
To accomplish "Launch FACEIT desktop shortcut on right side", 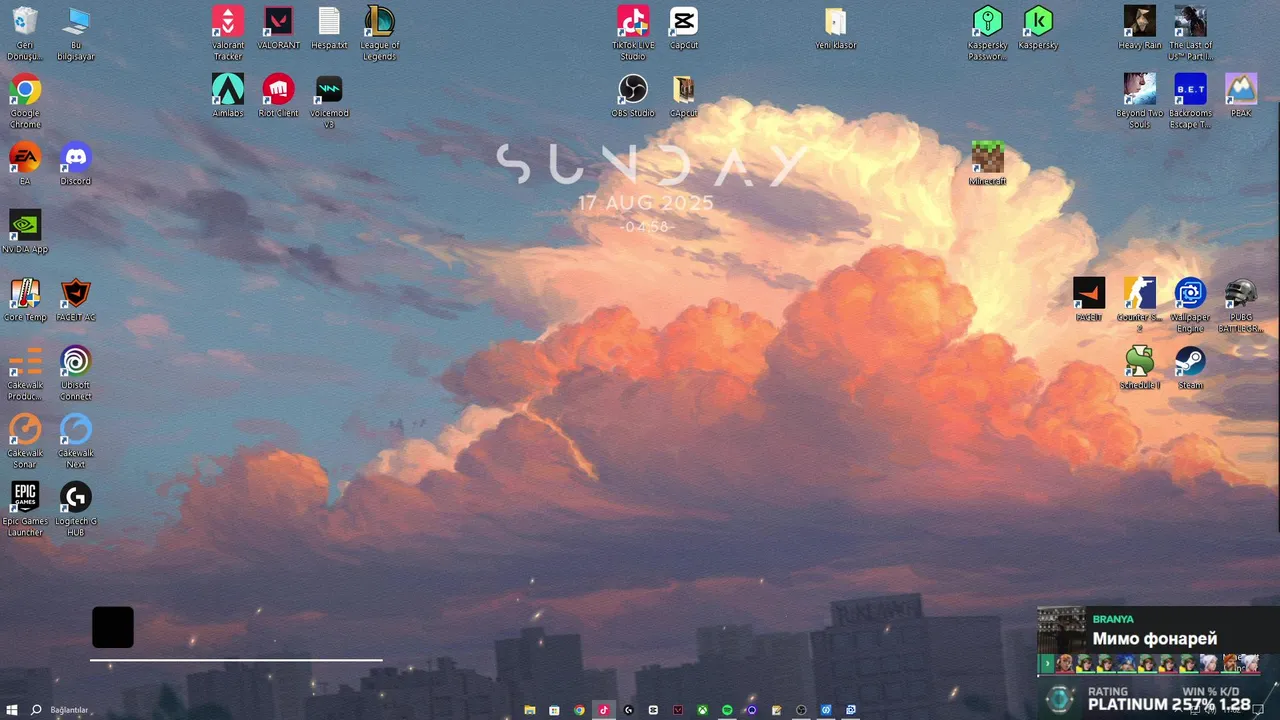I will 1089,299.
